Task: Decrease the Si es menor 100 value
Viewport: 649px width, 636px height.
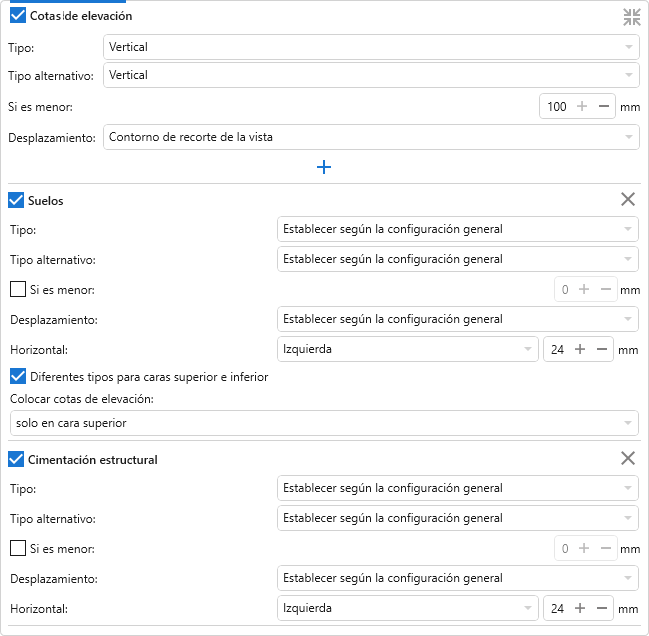Action: pyautogui.click(x=603, y=107)
